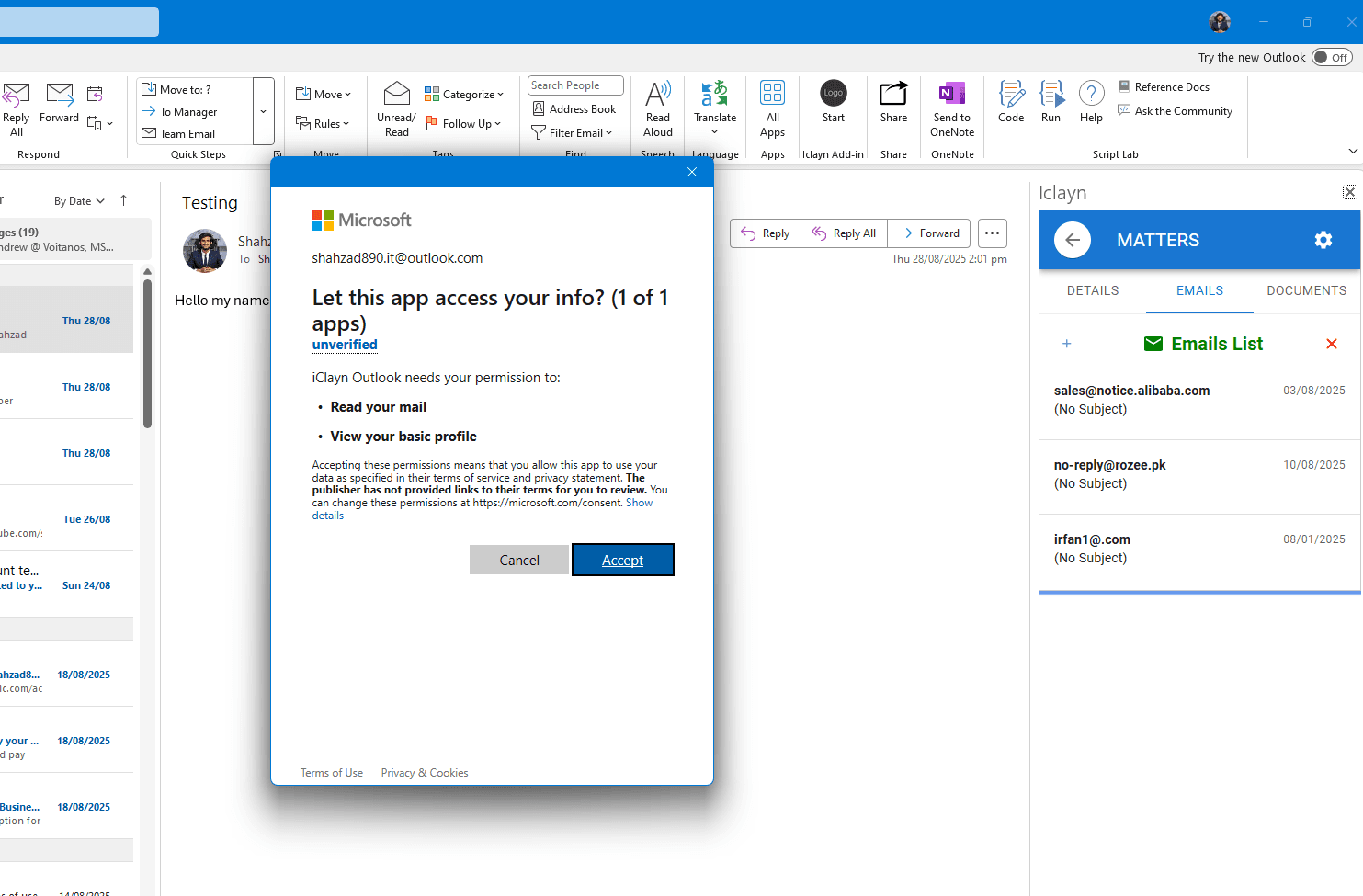This screenshot has height=896, width=1363.
Task: Reverse sort order with the up arrow
Action: (123, 200)
